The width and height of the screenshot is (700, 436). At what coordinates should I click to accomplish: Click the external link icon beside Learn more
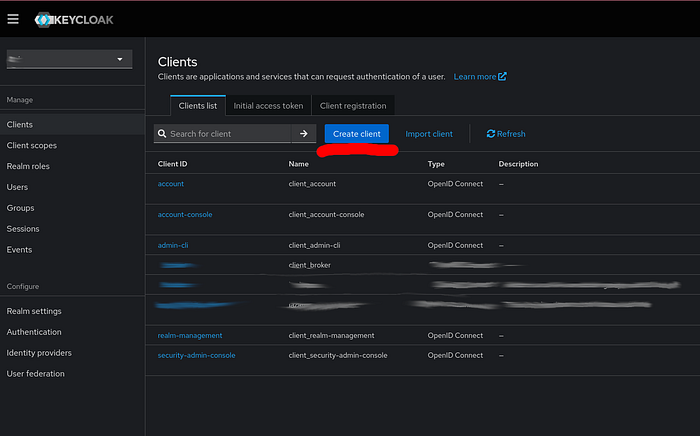point(502,76)
